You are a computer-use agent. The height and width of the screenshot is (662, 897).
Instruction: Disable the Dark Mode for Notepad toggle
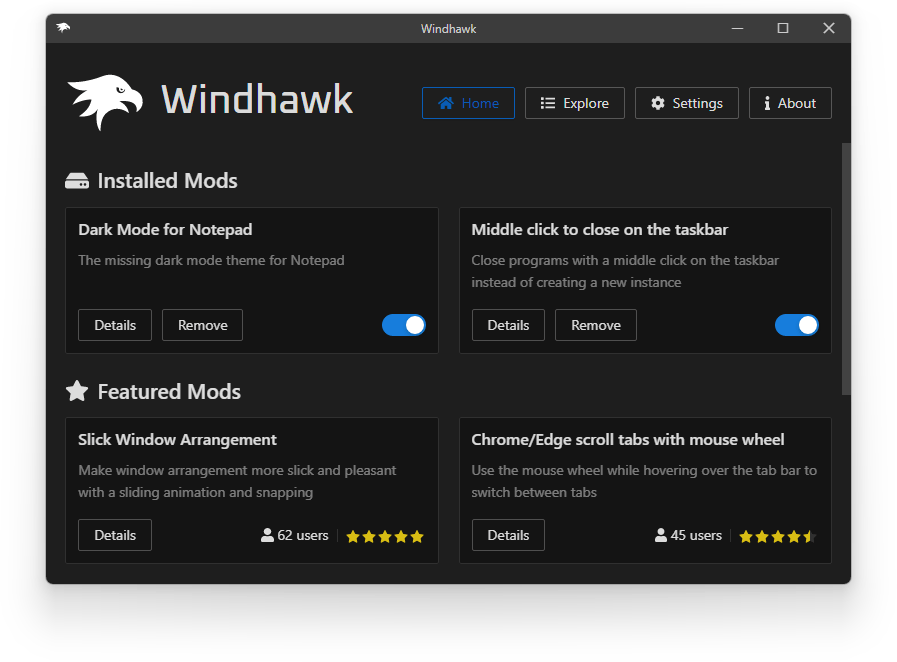click(404, 325)
